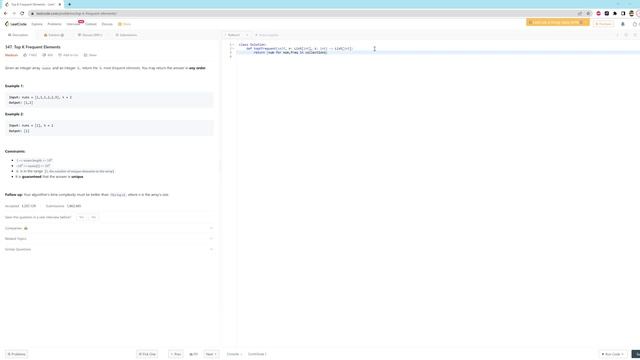Open the Contest menu item
Viewport: 640px width, 360px height.
[x=91, y=24]
